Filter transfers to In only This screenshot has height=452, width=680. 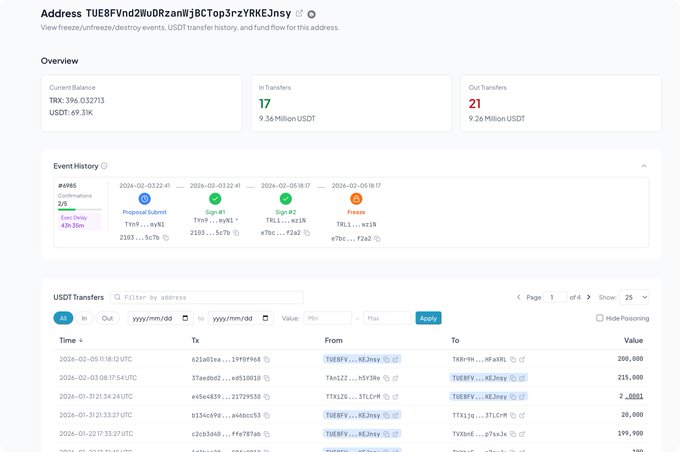84,318
